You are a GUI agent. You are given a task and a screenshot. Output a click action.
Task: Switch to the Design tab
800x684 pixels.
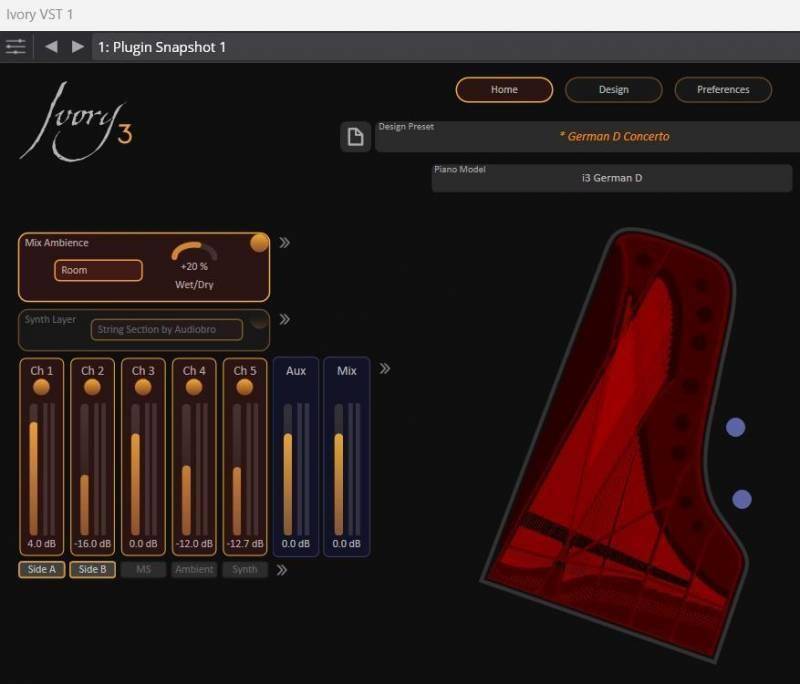click(x=613, y=90)
